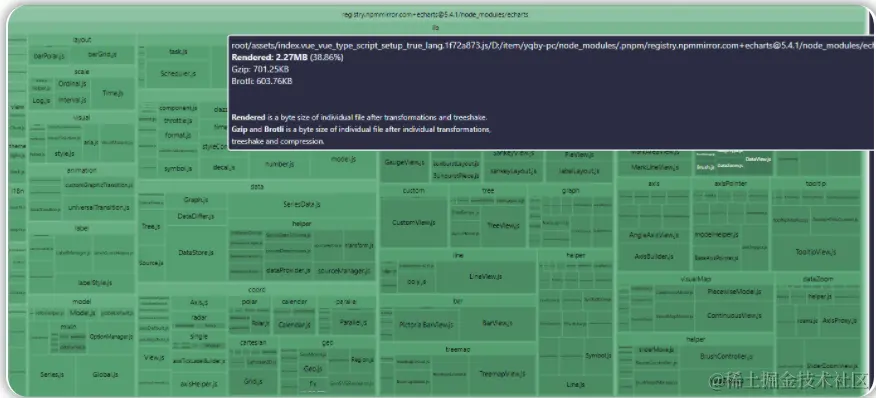Open the LineView.js block
This screenshot has width=876, height=398.
click(485, 276)
